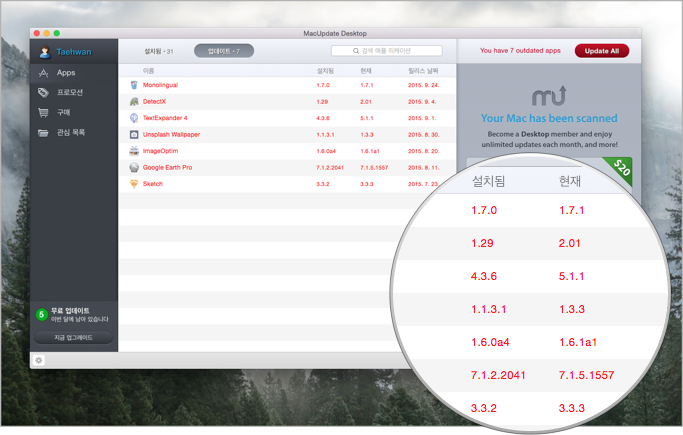Screen dimensions: 683x435
Task: Click Unsplash release date 2015. 8. 30.
Action: pyautogui.click(x=423, y=135)
